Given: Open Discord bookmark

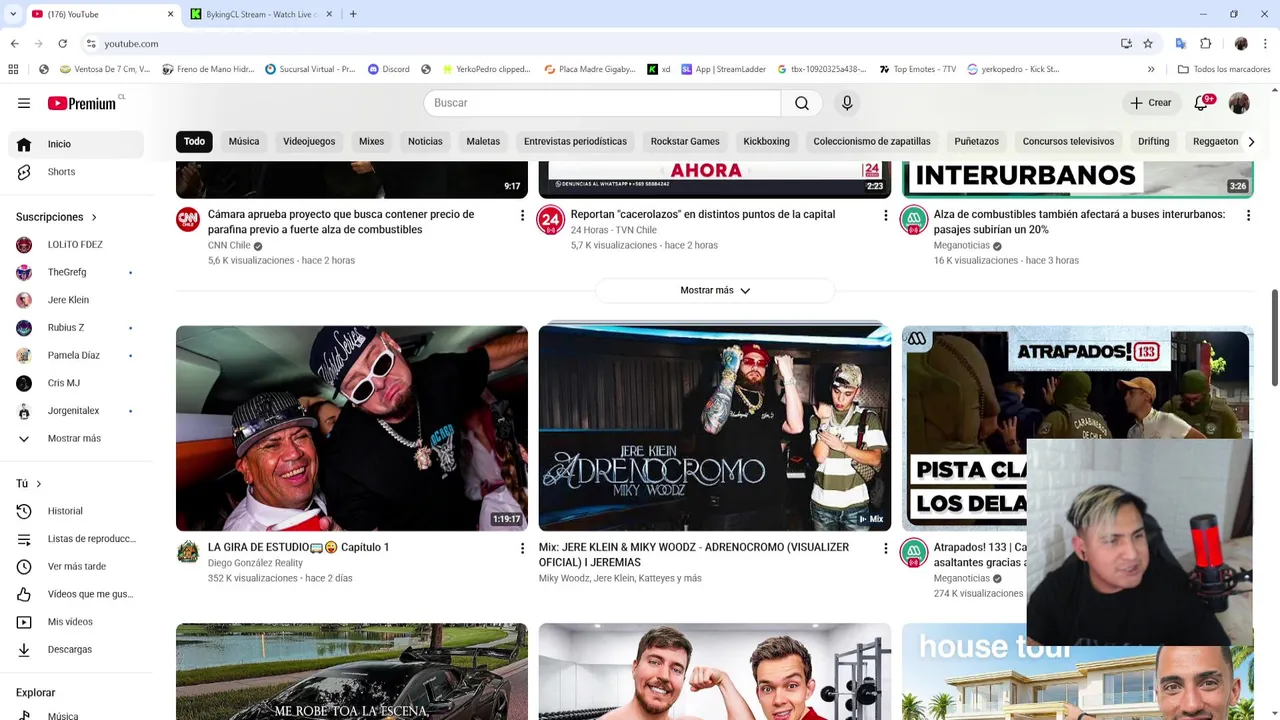Looking at the screenshot, I should [388, 69].
